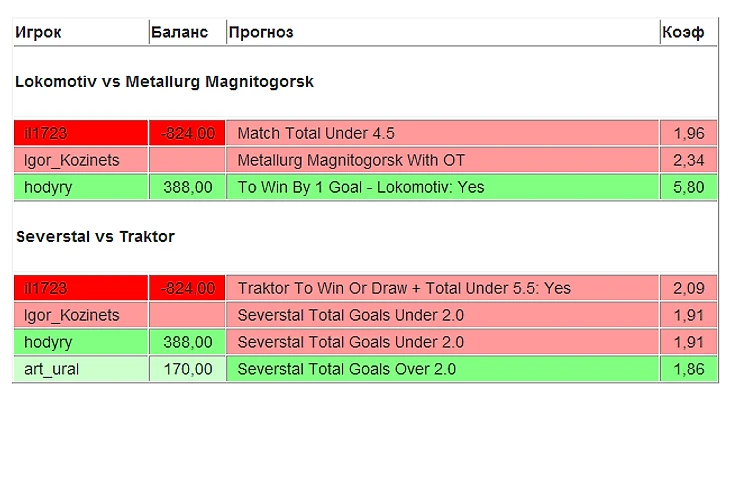
Task: Click hodyry's Severstal Total Goals Under 2.0
Action: (350, 342)
